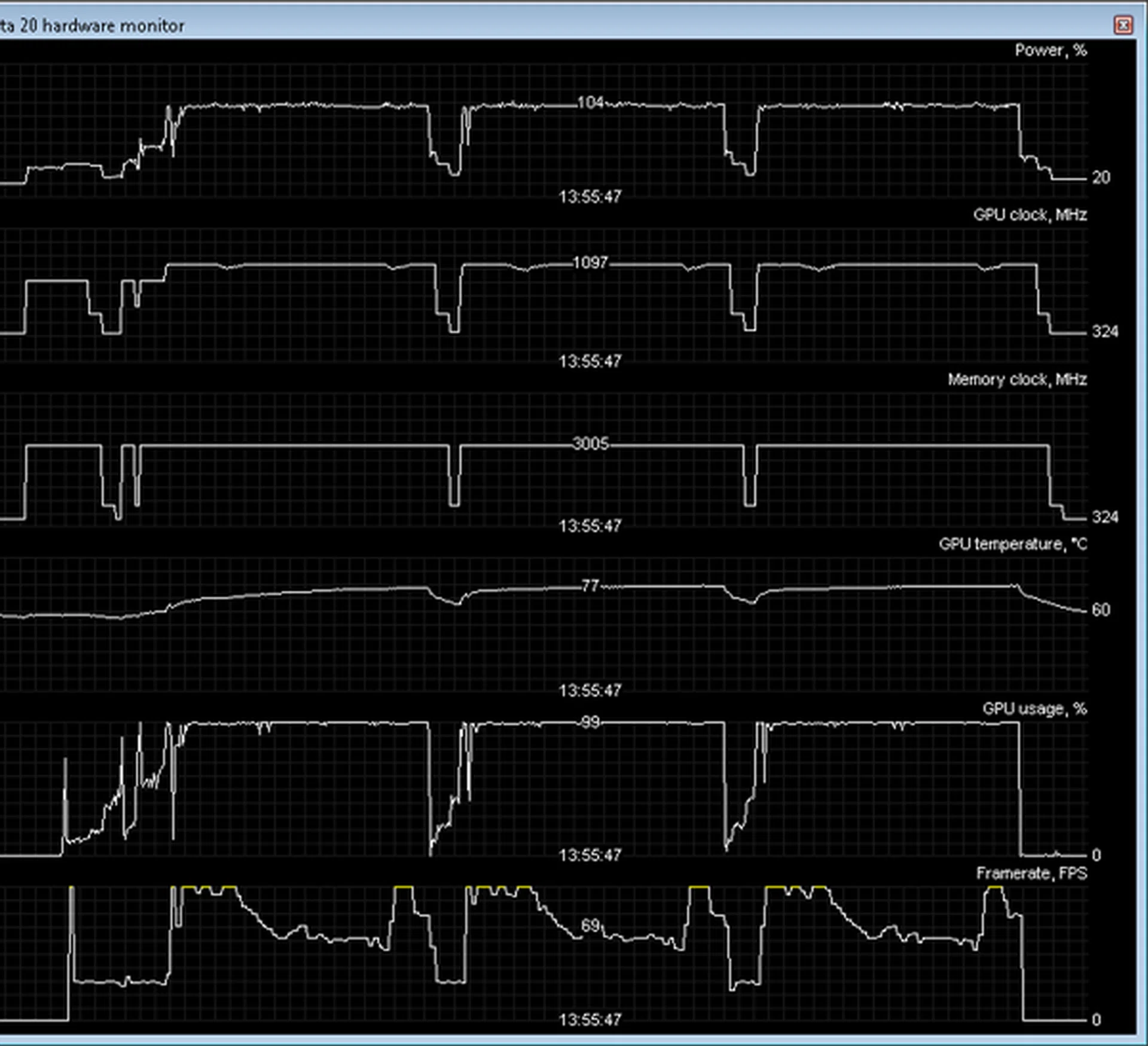This screenshot has width=1148, height=1046.
Task: Click the hardware monitor title bar text
Action: [x=93, y=26]
